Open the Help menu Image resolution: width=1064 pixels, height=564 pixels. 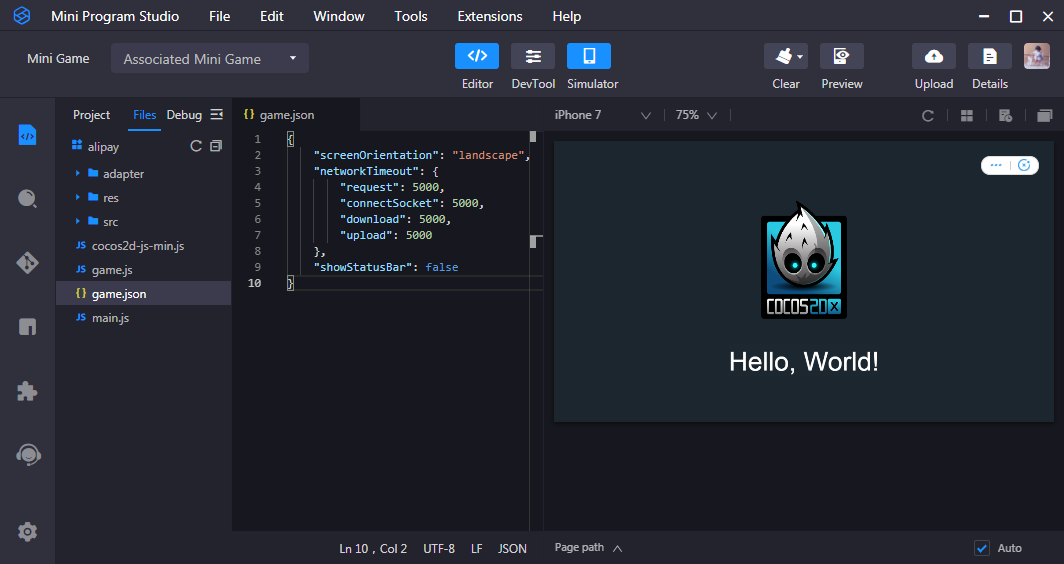point(567,16)
